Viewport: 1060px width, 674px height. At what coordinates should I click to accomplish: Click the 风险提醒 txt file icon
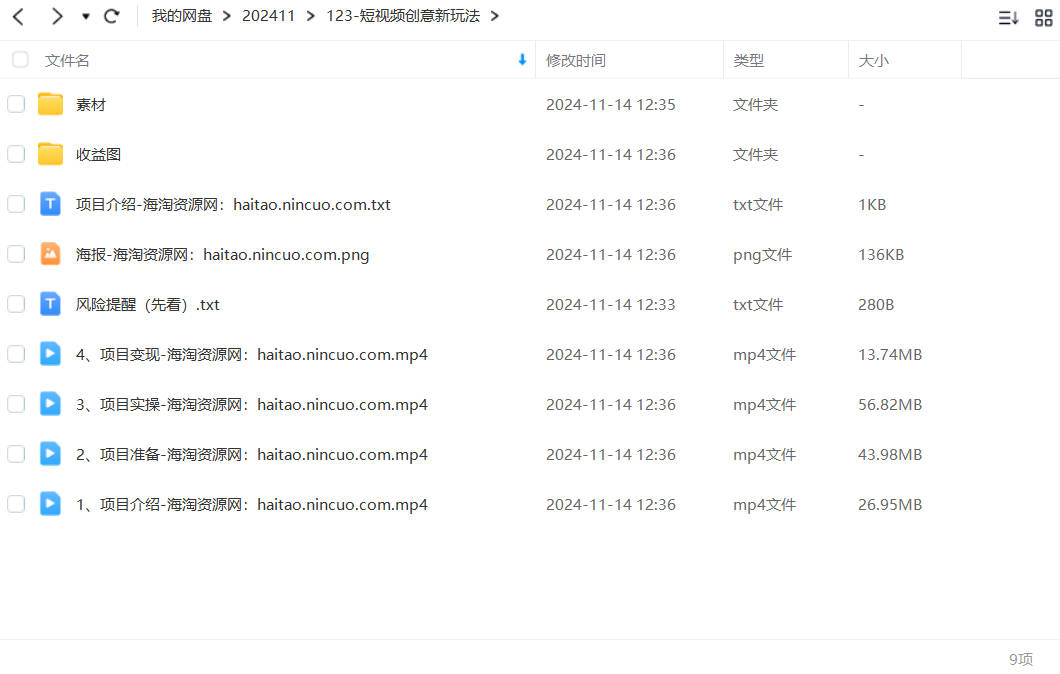[x=50, y=304]
